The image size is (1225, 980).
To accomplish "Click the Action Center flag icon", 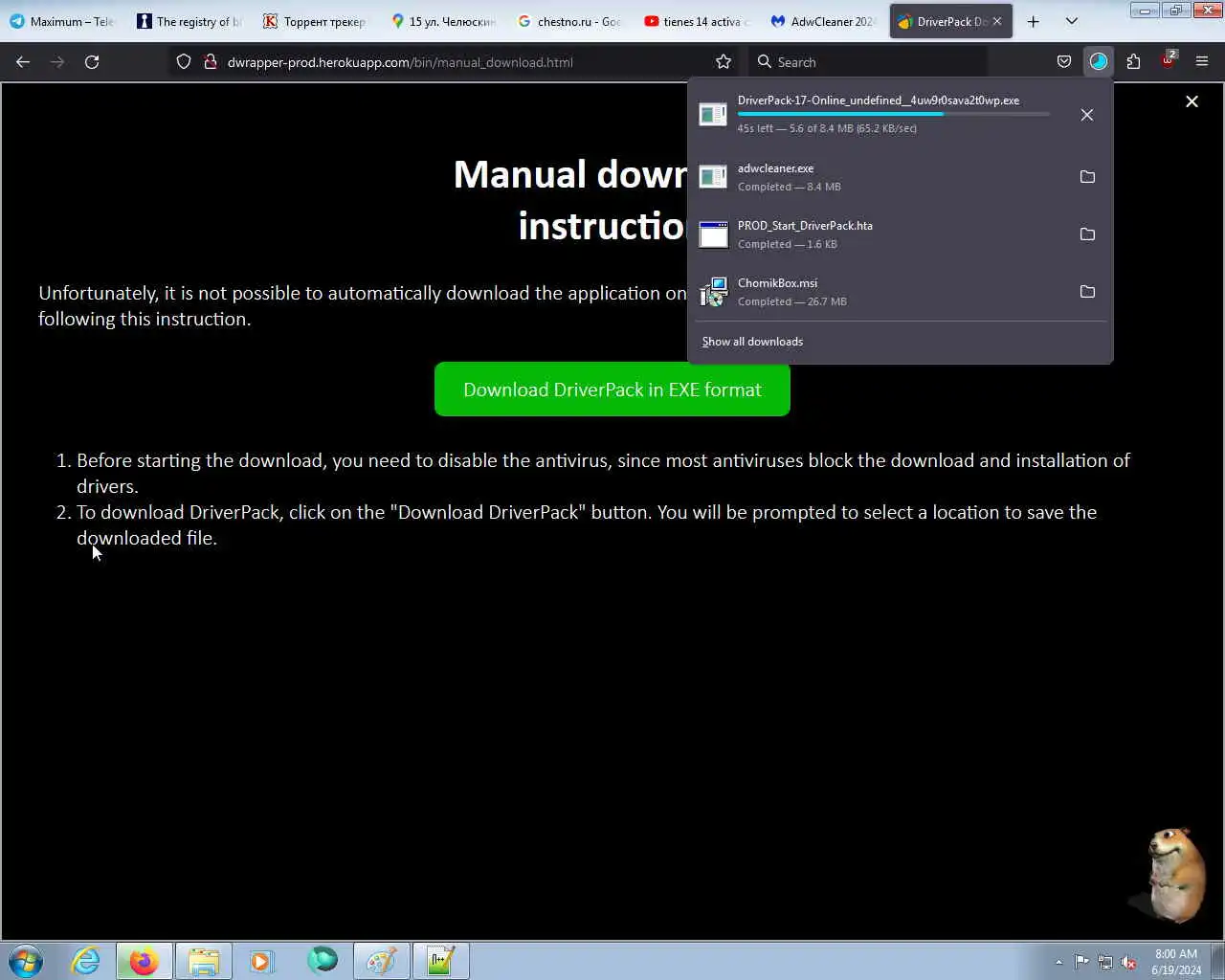I will pos(1081,962).
